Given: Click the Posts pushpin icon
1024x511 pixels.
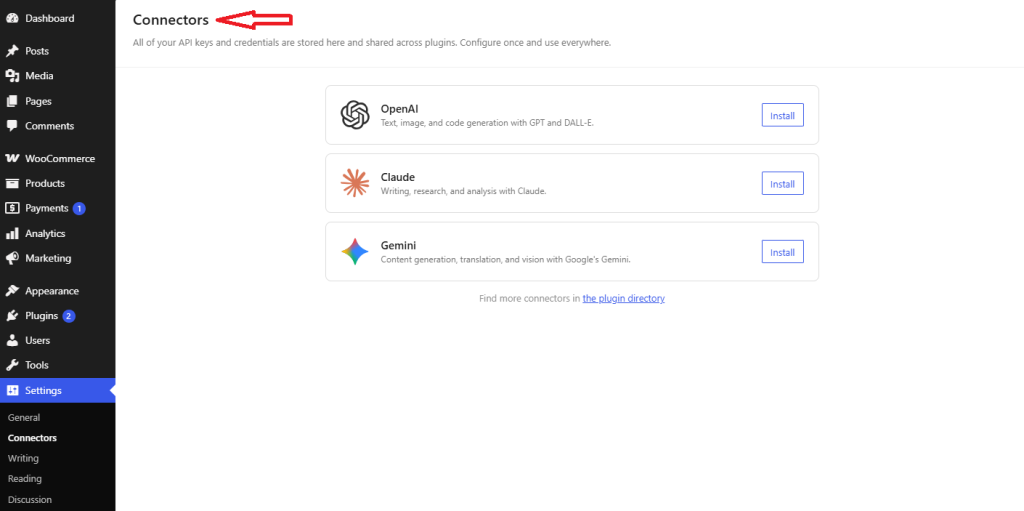Looking at the screenshot, I should point(12,51).
